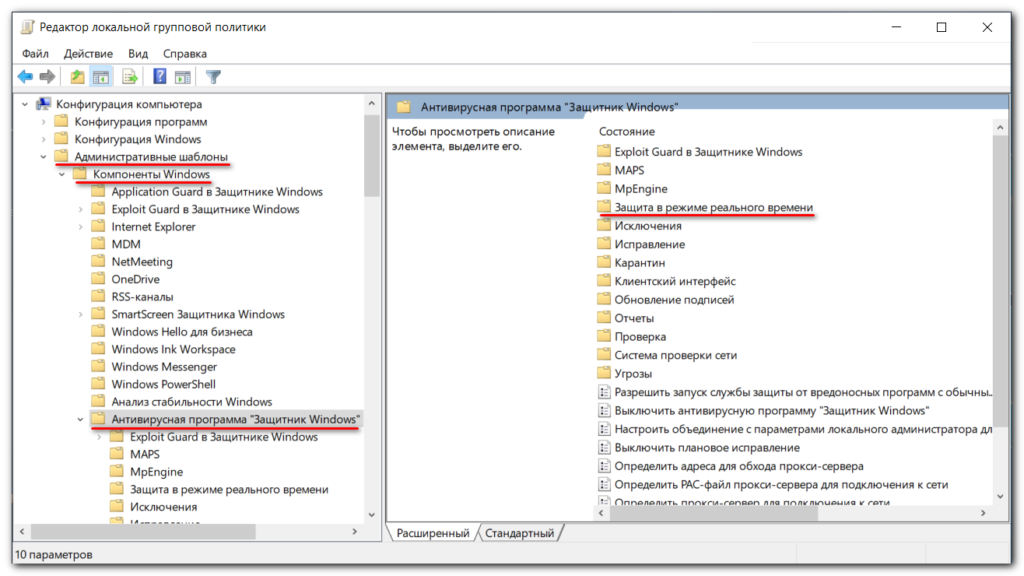Click the folder icon next to OneDrive
This screenshot has width=1024, height=576.
click(99, 279)
